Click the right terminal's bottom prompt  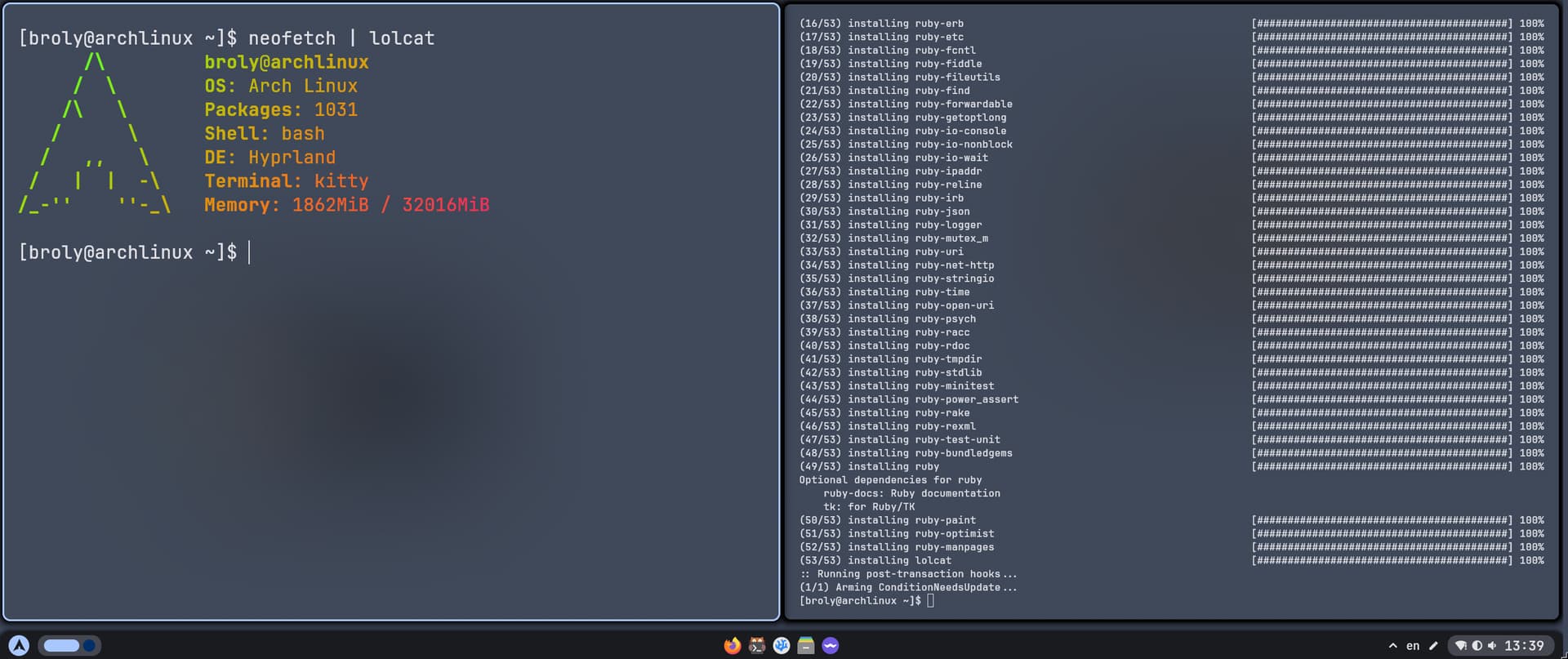(866, 601)
